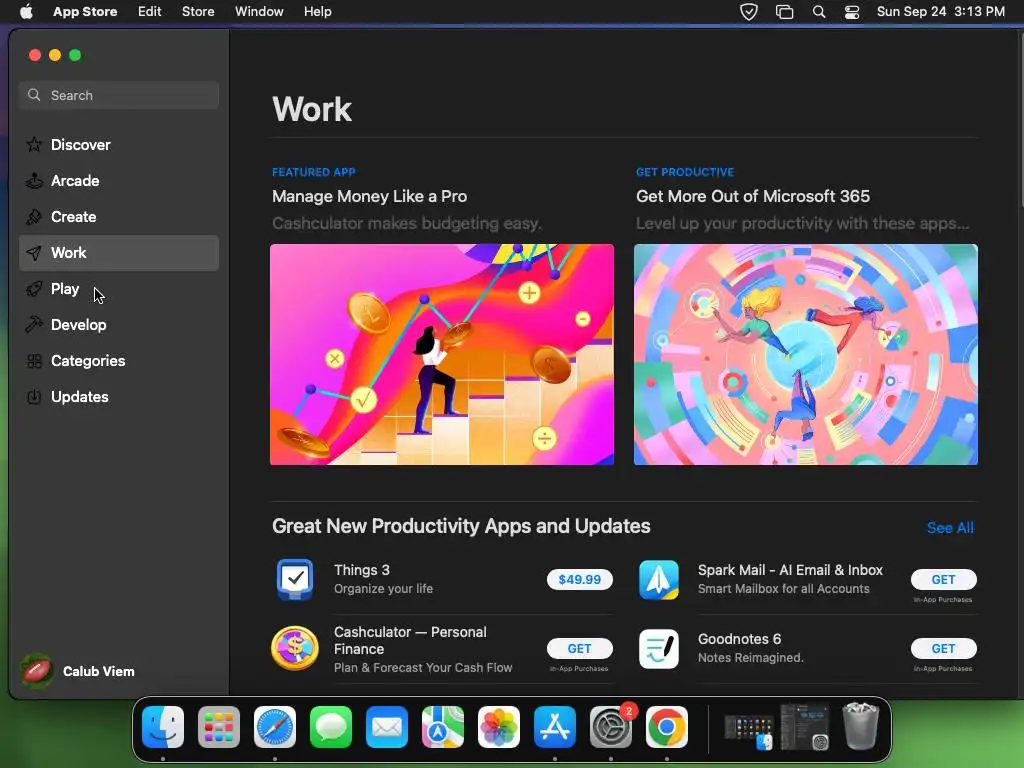This screenshot has width=1024, height=768.
Task: Click the FEATURED APP label
Action: click(313, 172)
